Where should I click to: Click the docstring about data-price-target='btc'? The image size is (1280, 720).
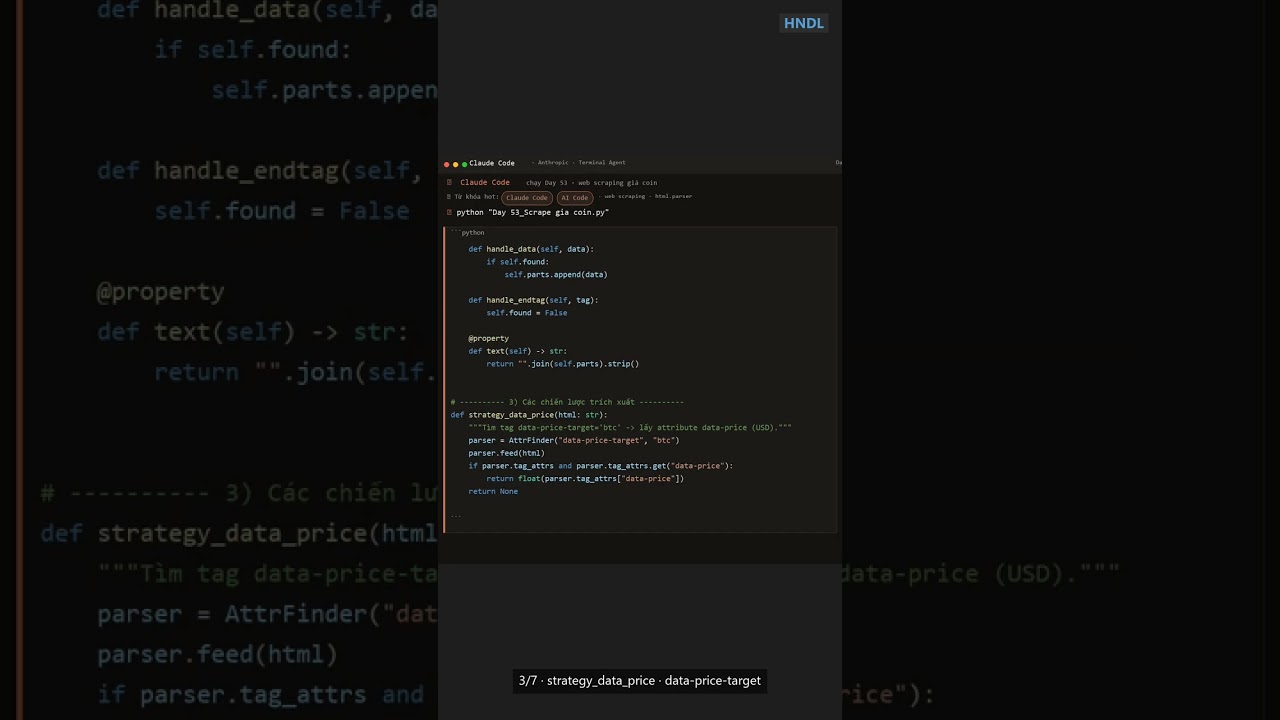pos(630,428)
